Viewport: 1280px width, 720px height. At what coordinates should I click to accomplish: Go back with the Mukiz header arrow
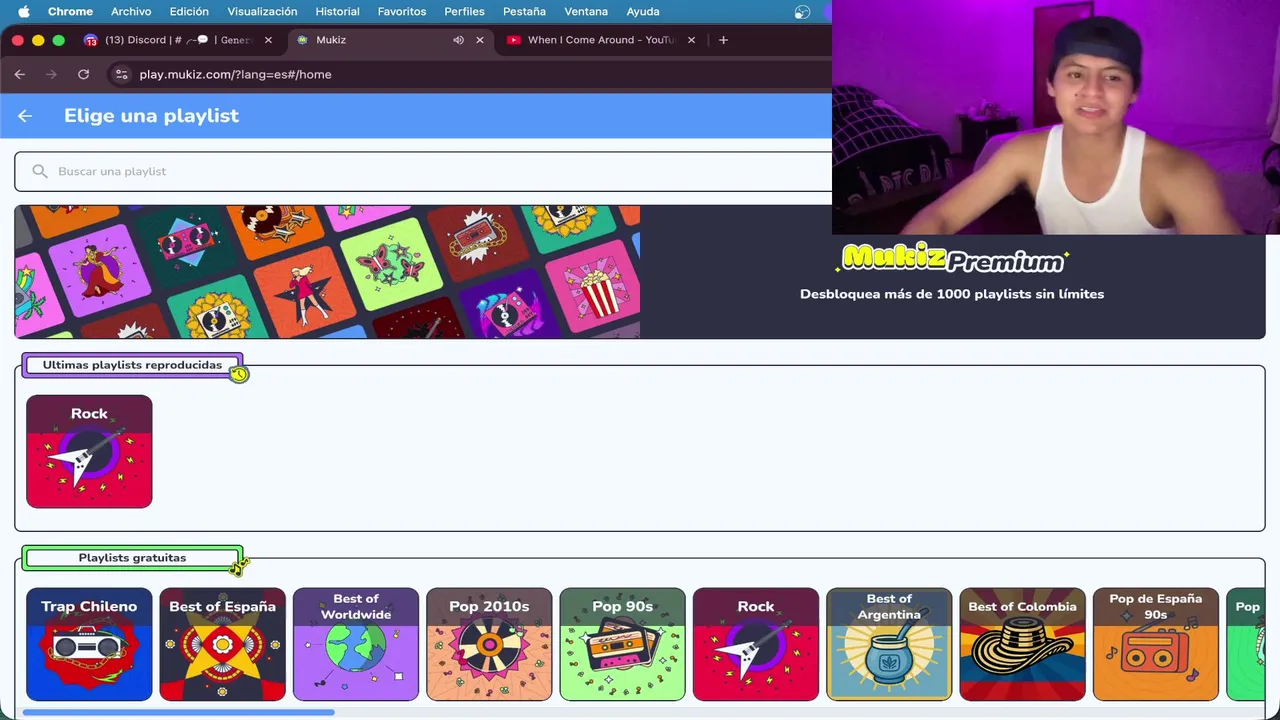pos(25,116)
